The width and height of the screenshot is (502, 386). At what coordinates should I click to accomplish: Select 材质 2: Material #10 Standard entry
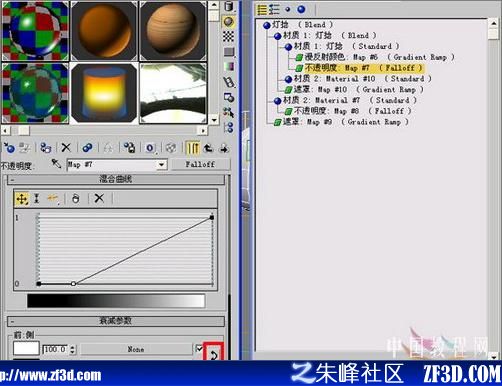coord(358,79)
